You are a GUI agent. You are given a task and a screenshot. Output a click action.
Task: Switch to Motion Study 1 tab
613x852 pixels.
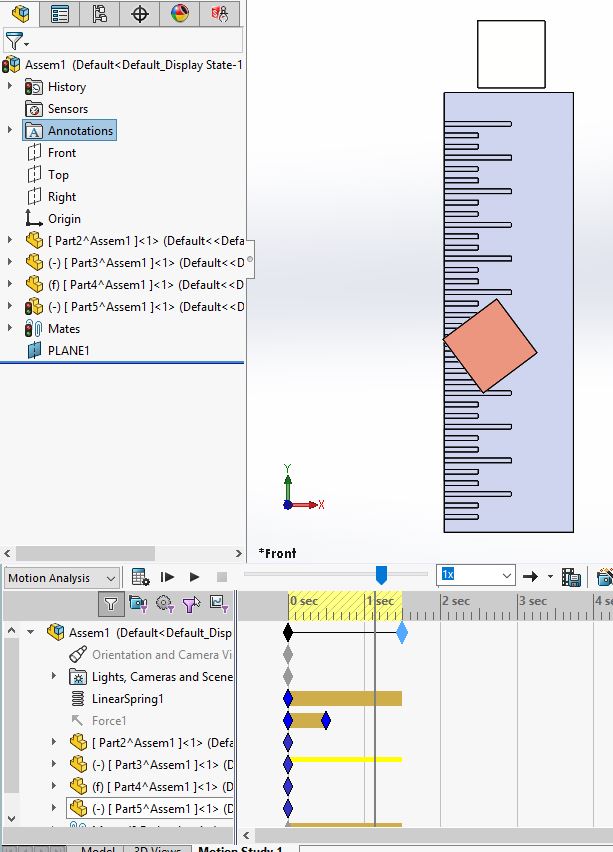(x=240, y=848)
